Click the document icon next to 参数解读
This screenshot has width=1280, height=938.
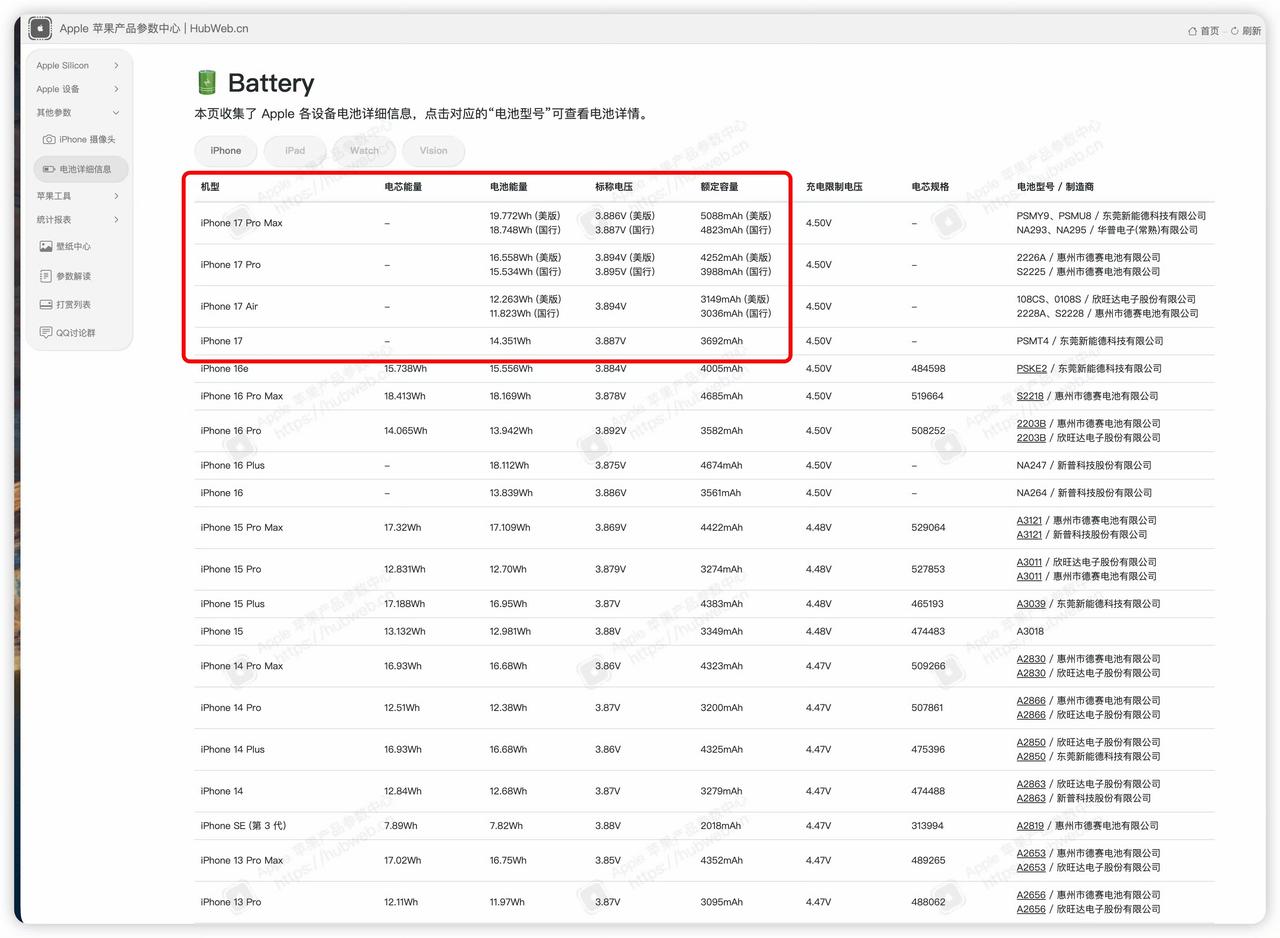coord(46,276)
